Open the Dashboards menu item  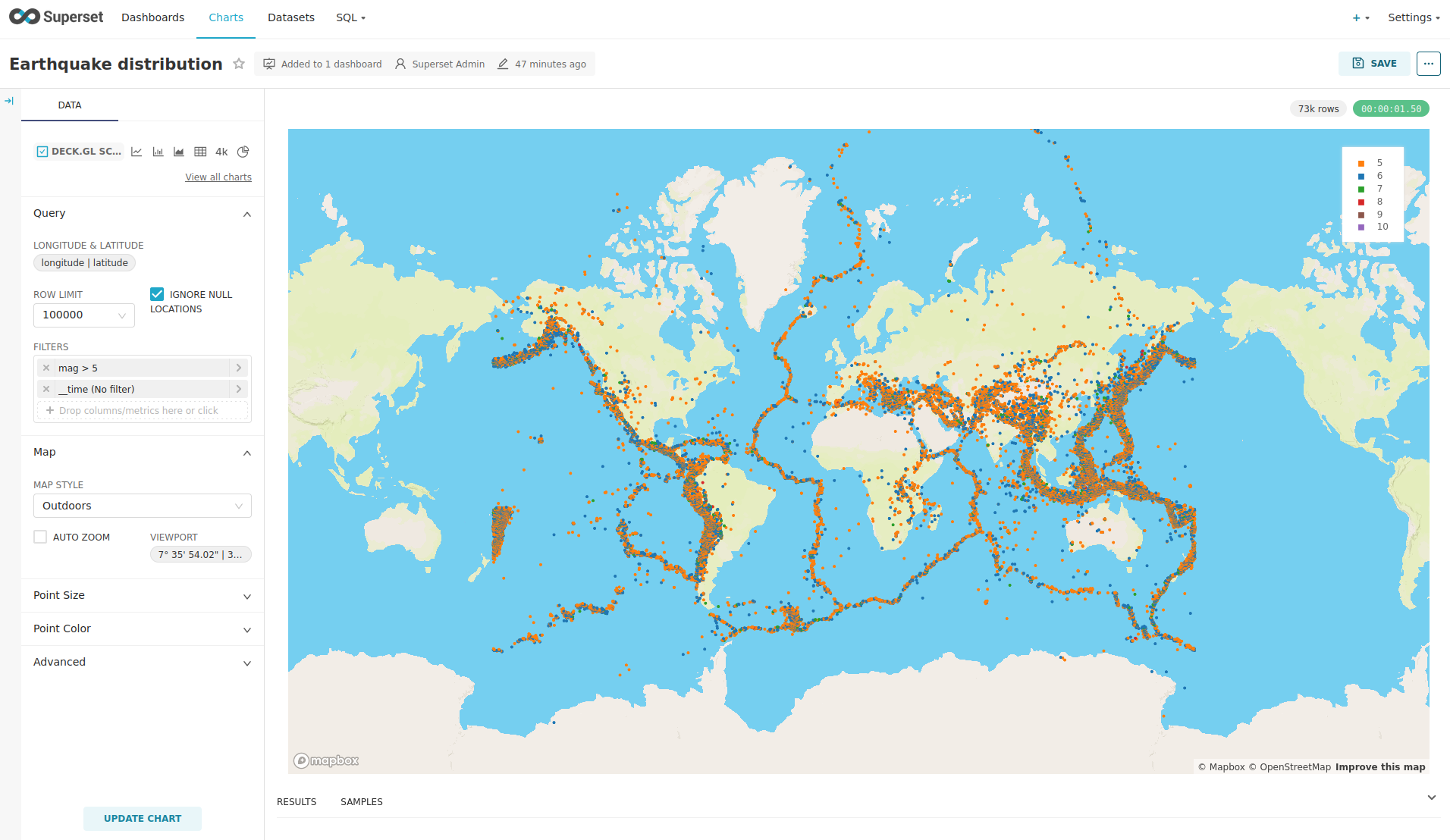[152, 17]
